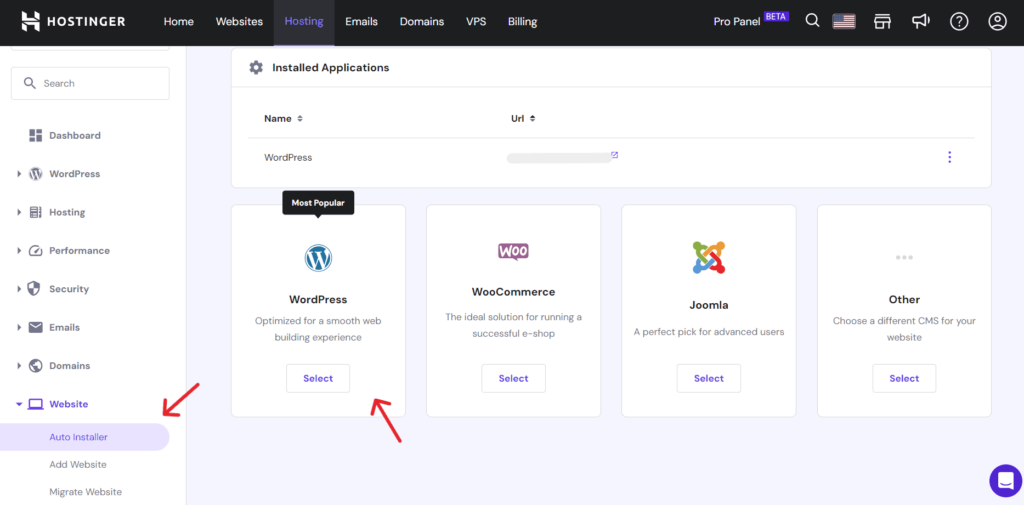Click the Installed Applications gear icon
The height and width of the screenshot is (505, 1024).
pyautogui.click(x=256, y=67)
